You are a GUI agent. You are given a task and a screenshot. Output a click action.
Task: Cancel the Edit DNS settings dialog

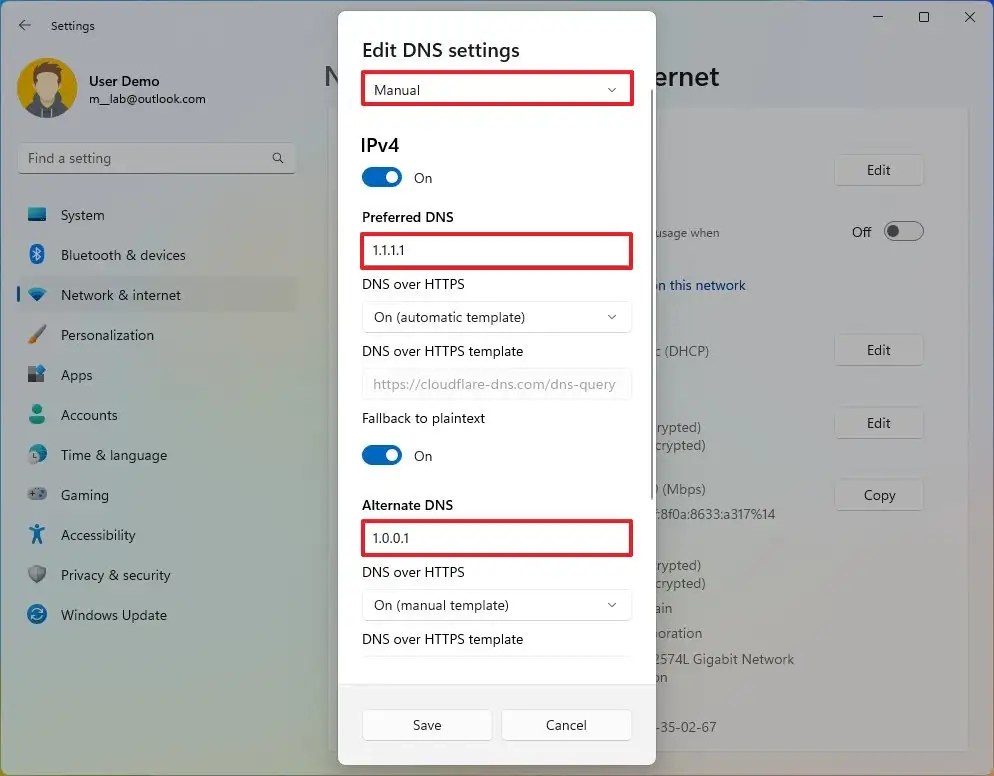(566, 725)
